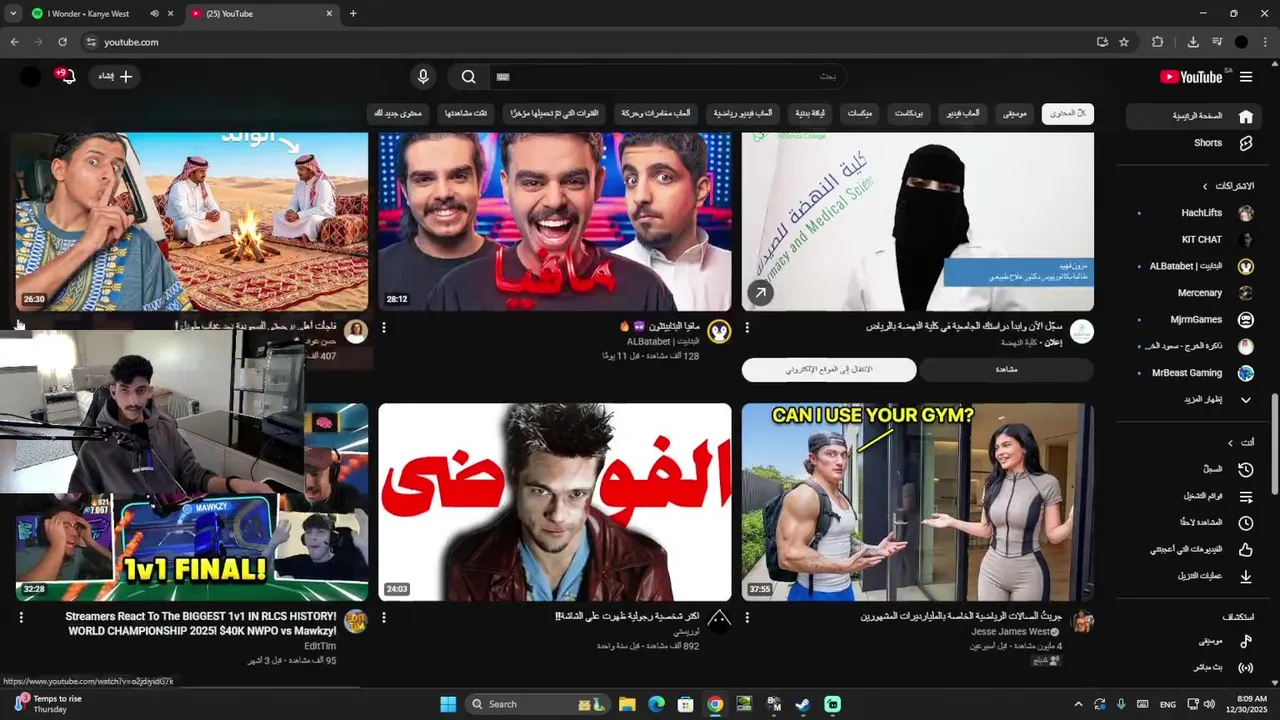This screenshot has width=1280, height=720.
Task: Select the All content filter chip
Action: click(1067, 114)
